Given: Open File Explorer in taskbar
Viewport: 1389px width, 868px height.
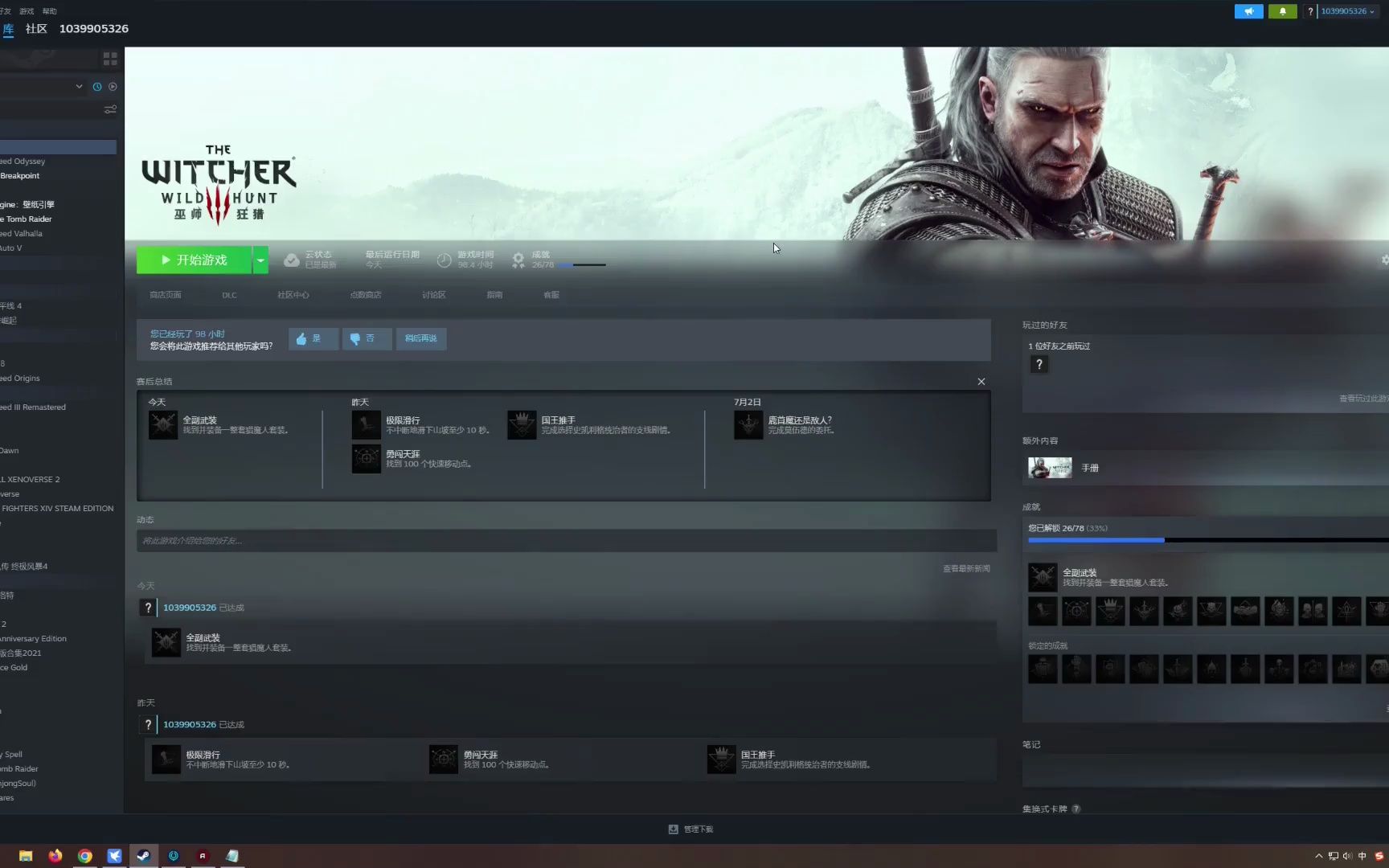Looking at the screenshot, I should click(x=26, y=856).
